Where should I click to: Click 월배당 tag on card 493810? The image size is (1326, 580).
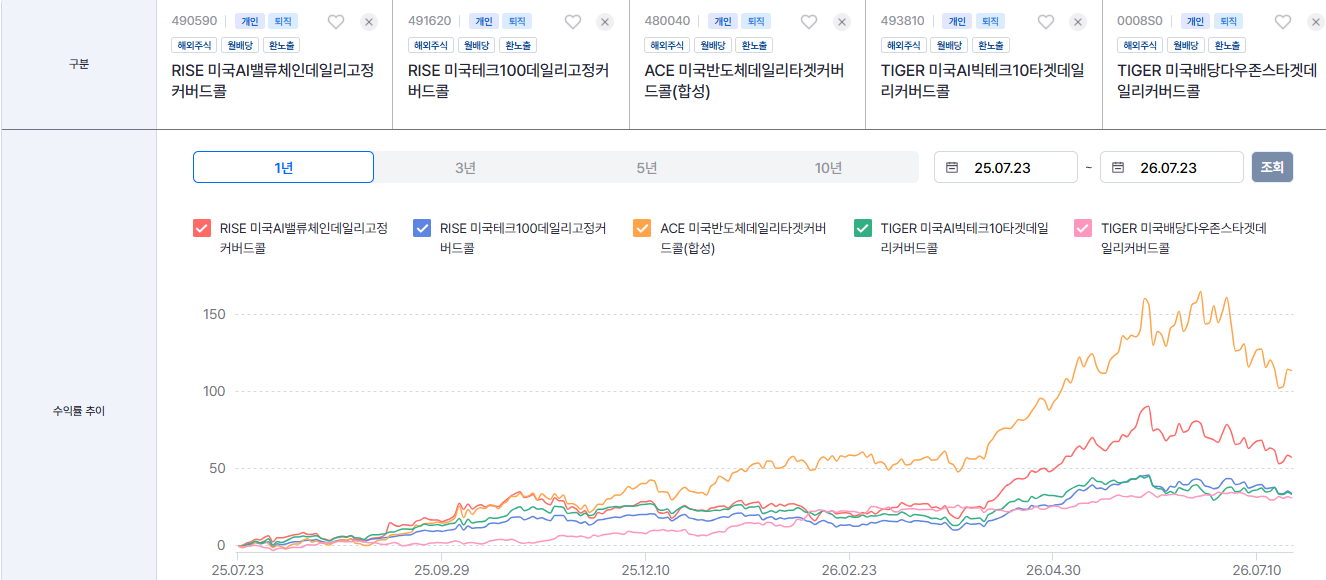[949, 45]
